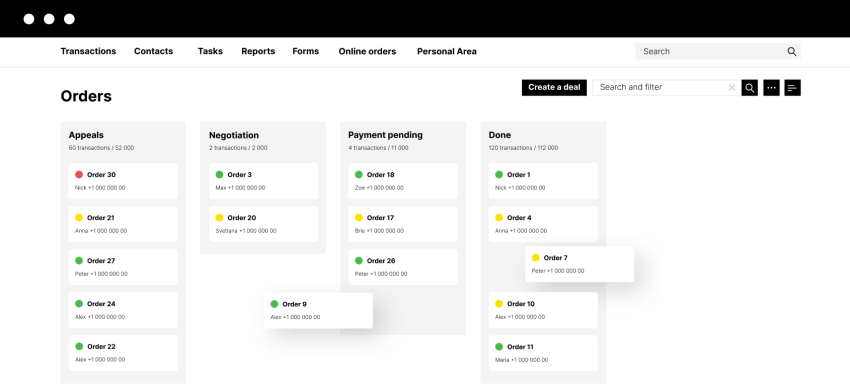Click the '60 transactions / 52 000' summary
The image size is (850, 384).
pyautogui.click(x=101, y=148)
